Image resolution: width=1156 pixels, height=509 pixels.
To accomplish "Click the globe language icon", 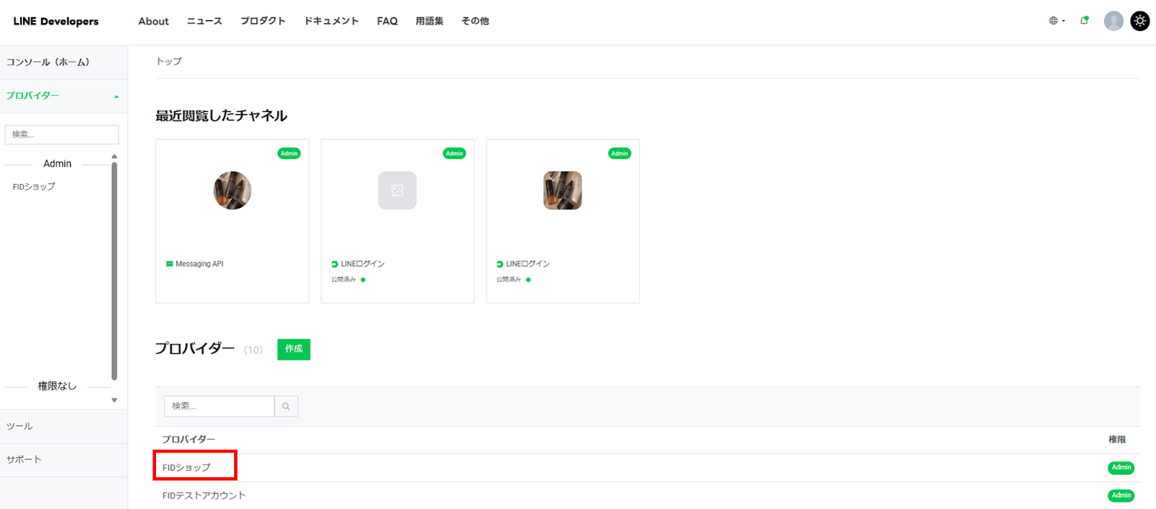I will point(1053,21).
